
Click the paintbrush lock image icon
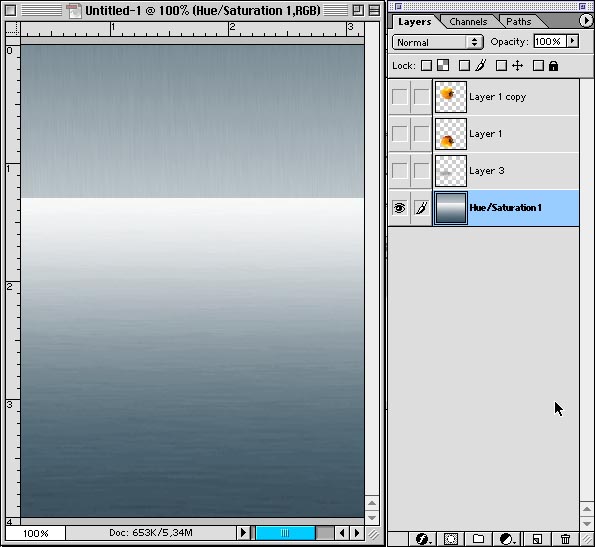tap(480, 66)
